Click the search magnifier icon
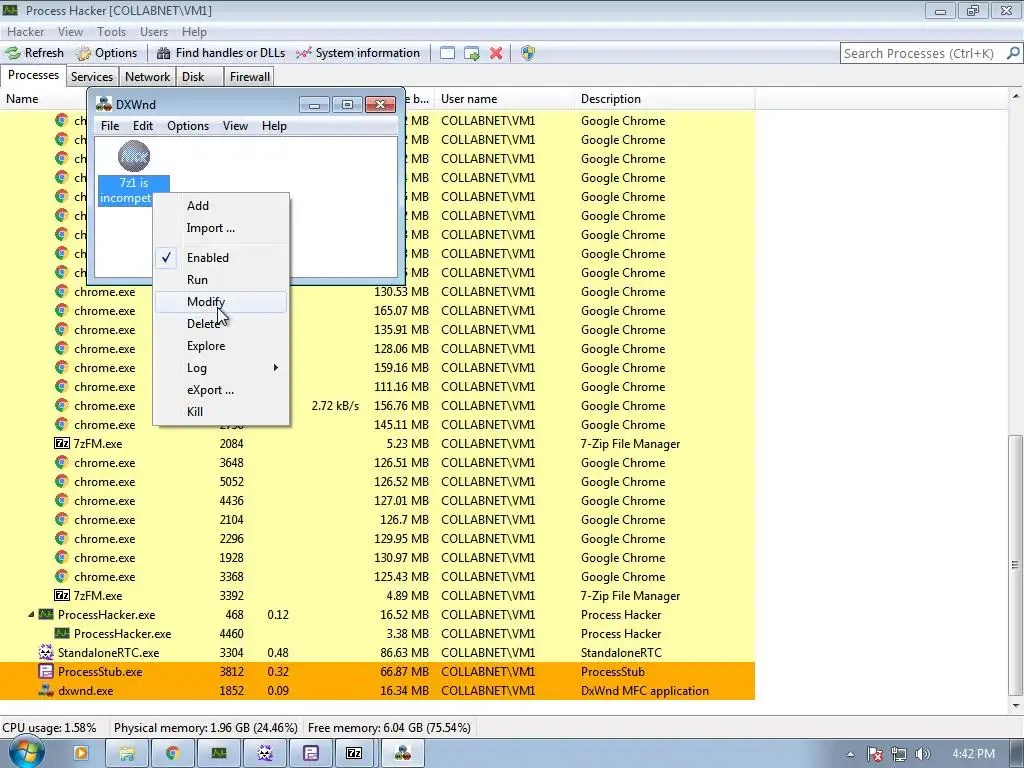 (1013, 53)
